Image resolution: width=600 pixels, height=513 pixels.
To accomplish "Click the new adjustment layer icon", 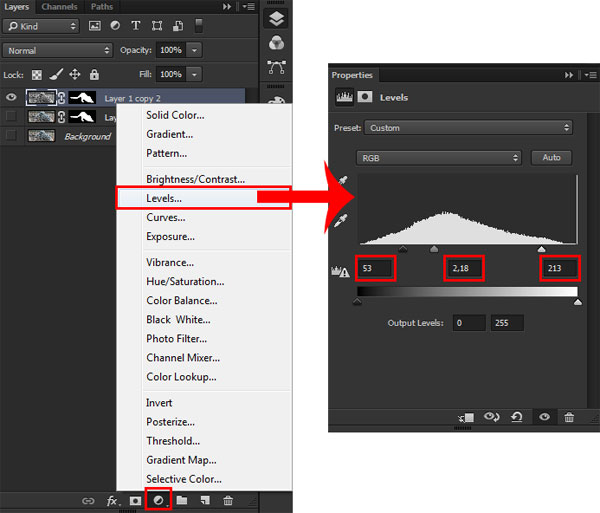I will 158,500.
